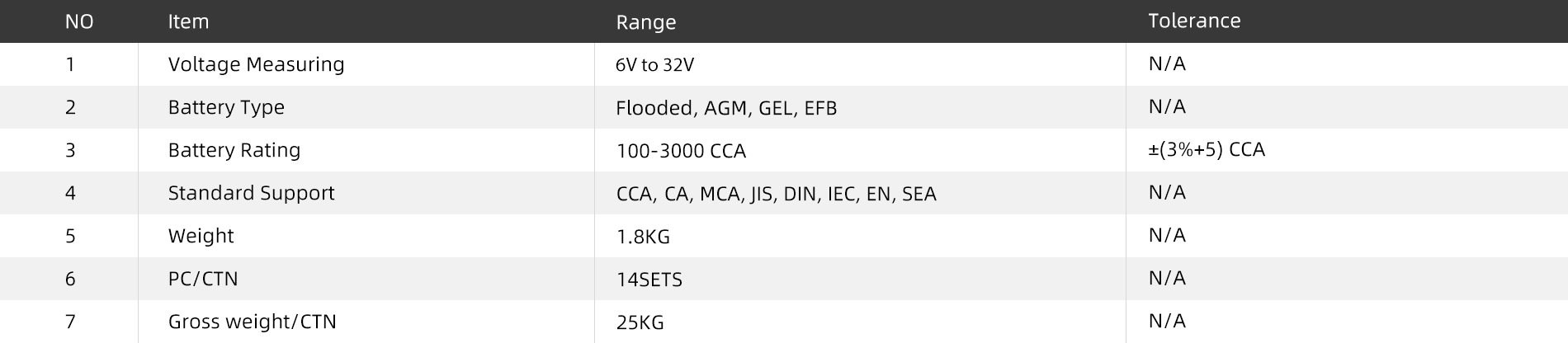The image size is (1568, 343).
Task: Click the CCA, CA, MCA, JIS standards cell
Action: [776, 194]
